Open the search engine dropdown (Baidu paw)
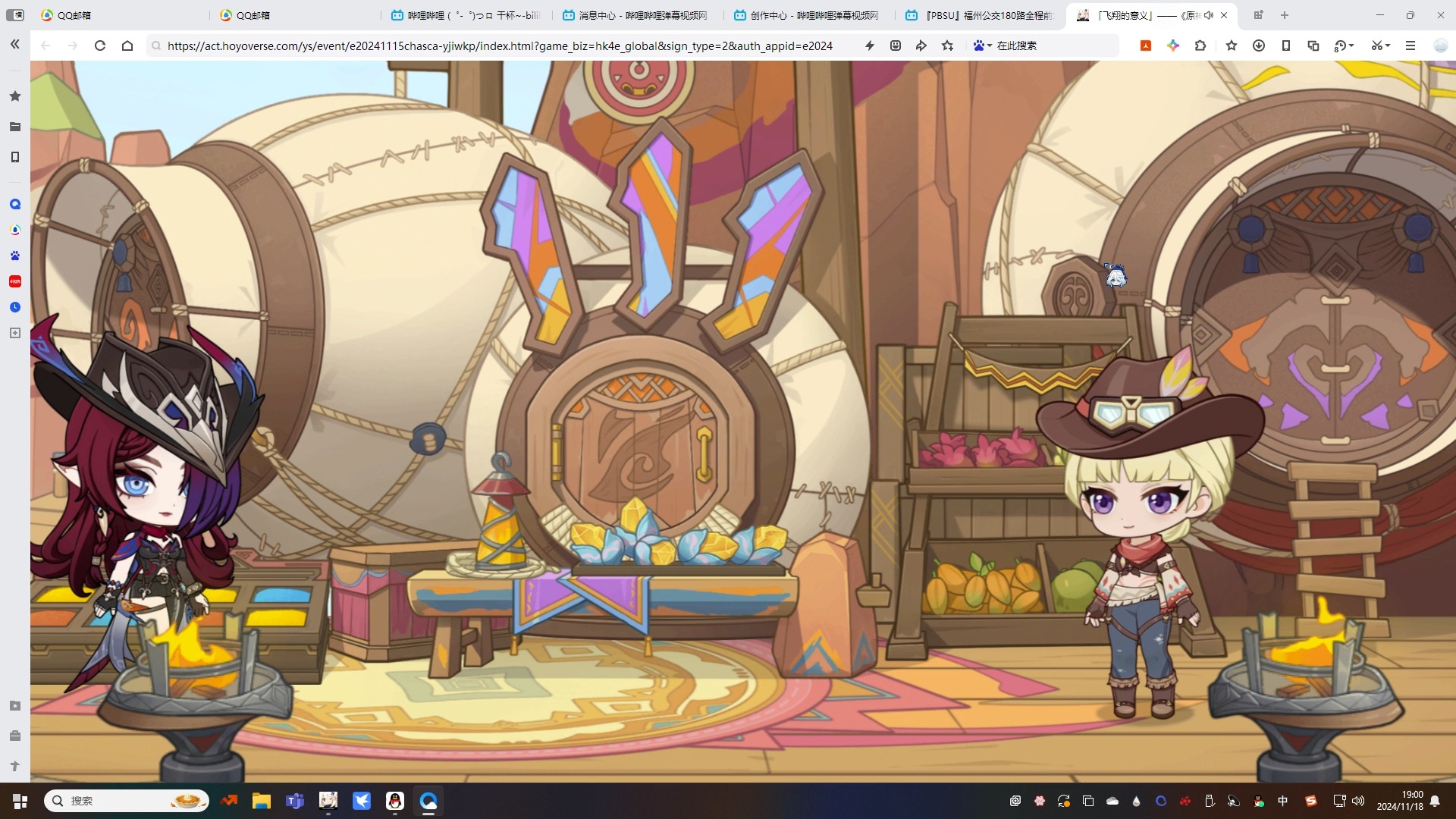Viewport: 1456px width, 819px height. click(982, 45)
